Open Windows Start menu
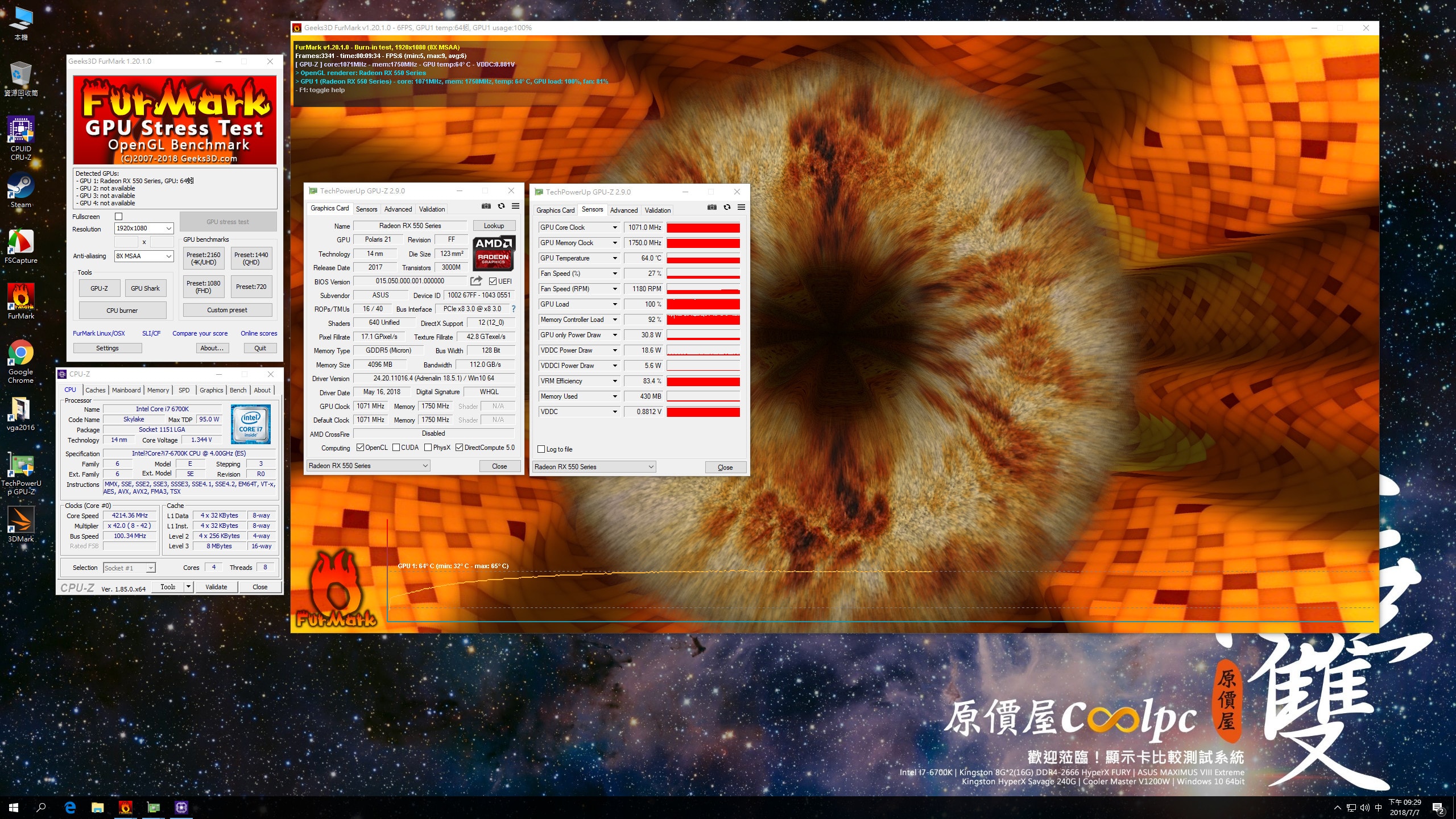1456x819 pixels. coord(14,808)
